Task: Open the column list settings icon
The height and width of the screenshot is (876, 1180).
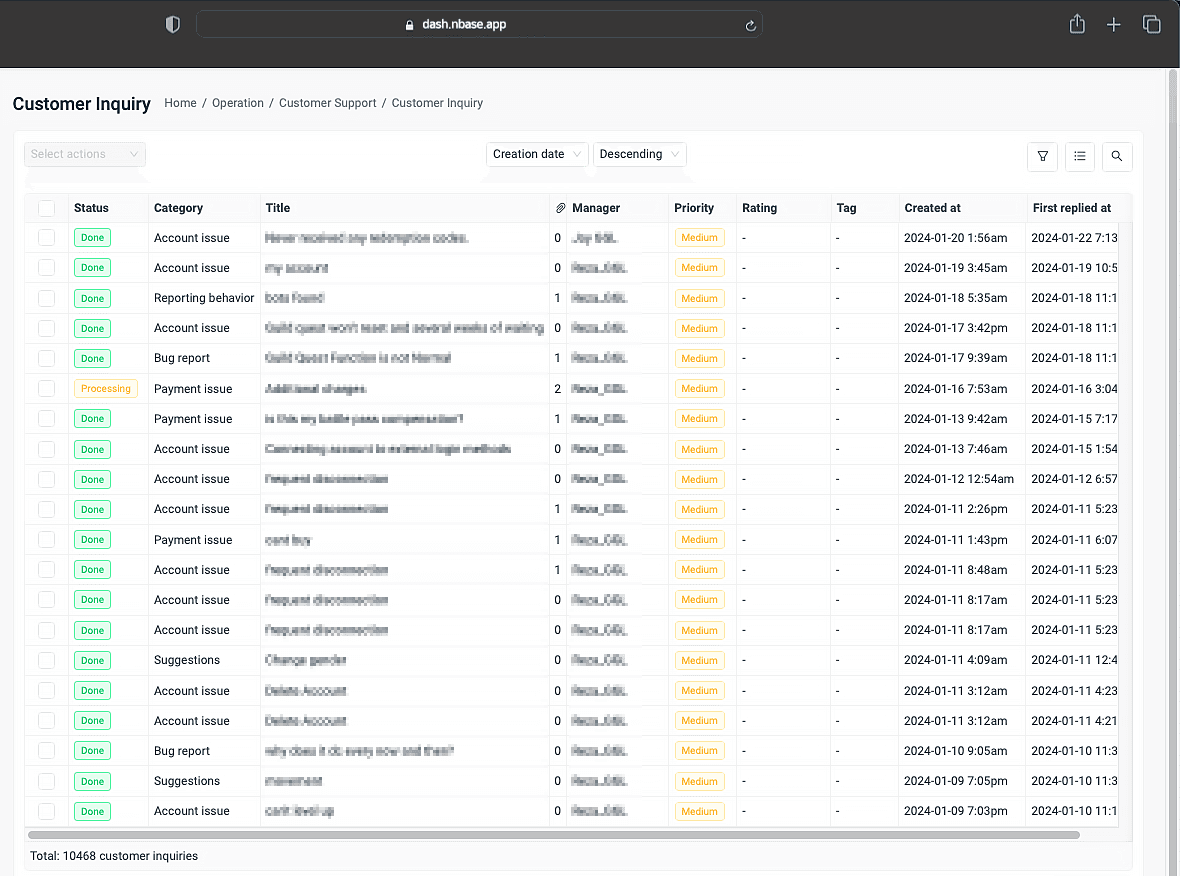Action: coord(1079,156)
